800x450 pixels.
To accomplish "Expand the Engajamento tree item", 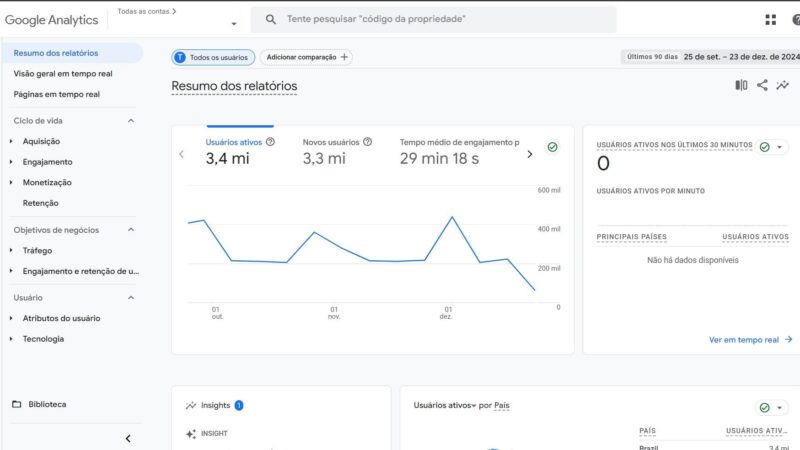I will click(x=11, y=162).
